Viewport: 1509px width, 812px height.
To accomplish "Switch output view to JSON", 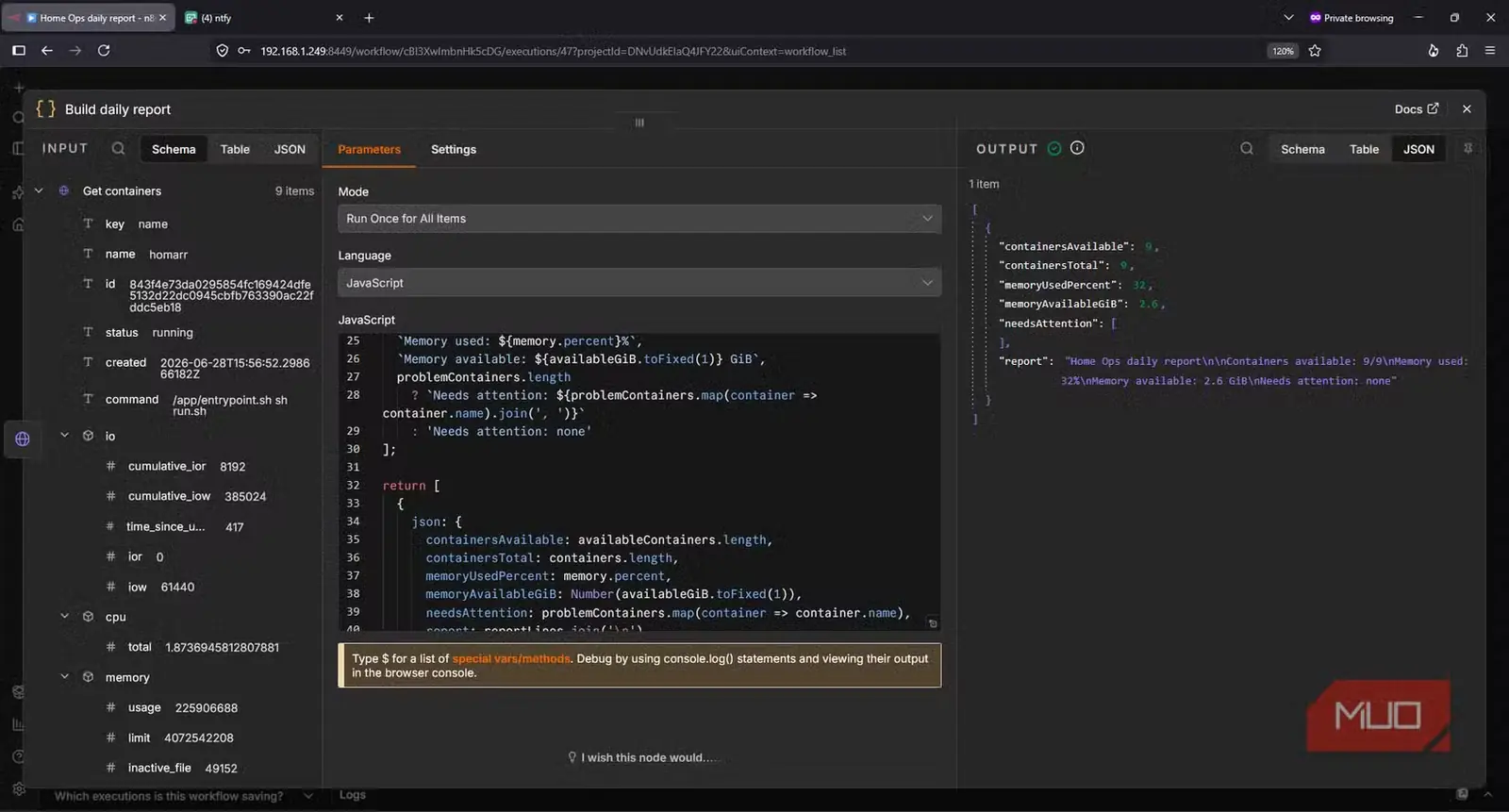I will click(1418, 149).
